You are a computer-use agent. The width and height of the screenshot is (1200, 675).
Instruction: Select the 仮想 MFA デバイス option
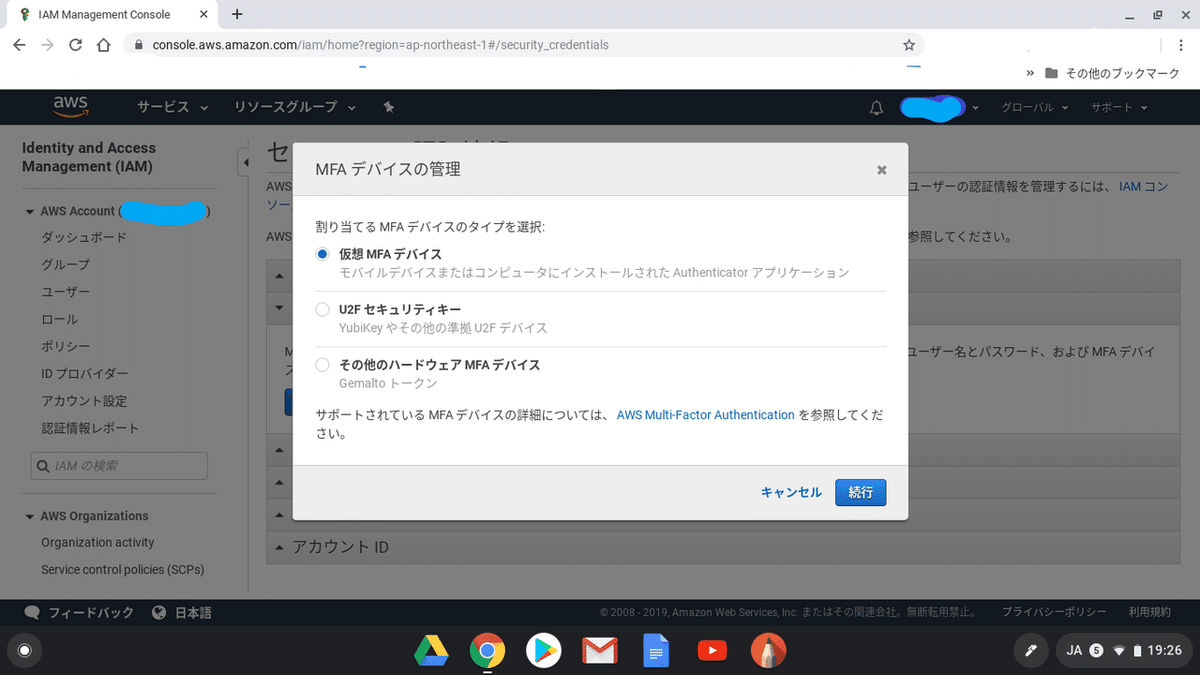click(322, 254)
